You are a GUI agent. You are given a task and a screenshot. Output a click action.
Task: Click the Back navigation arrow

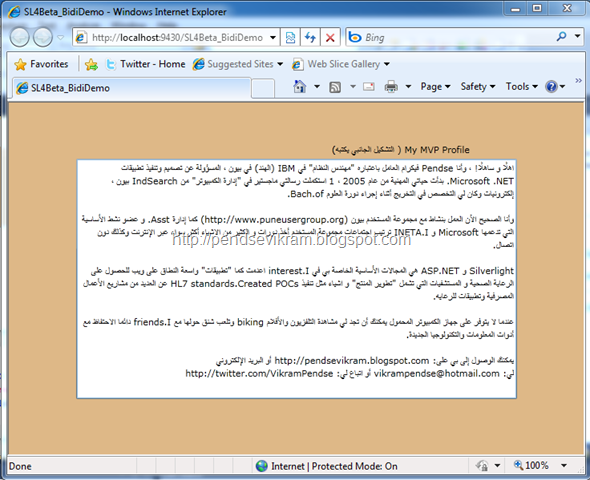pos(19,37)
